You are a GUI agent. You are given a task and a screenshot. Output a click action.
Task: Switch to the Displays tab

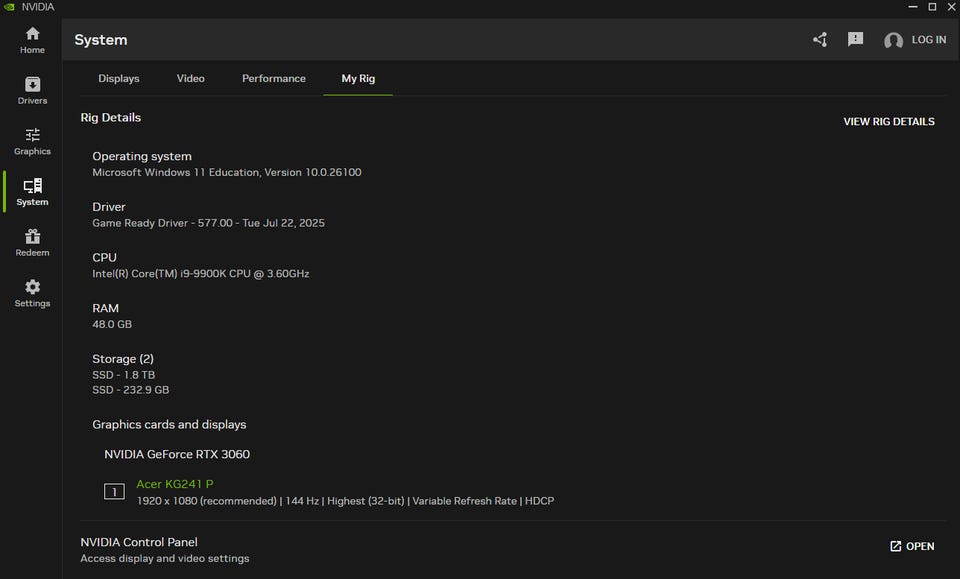point(119,78)
